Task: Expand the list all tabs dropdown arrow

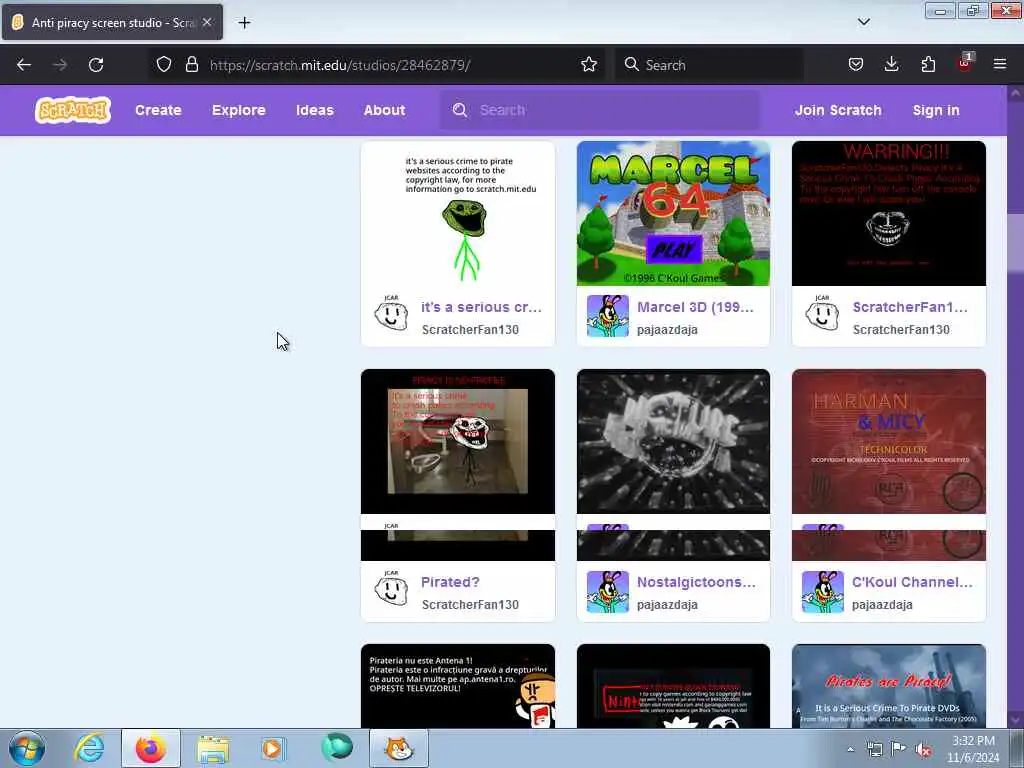Action: [x=863, y=22]
